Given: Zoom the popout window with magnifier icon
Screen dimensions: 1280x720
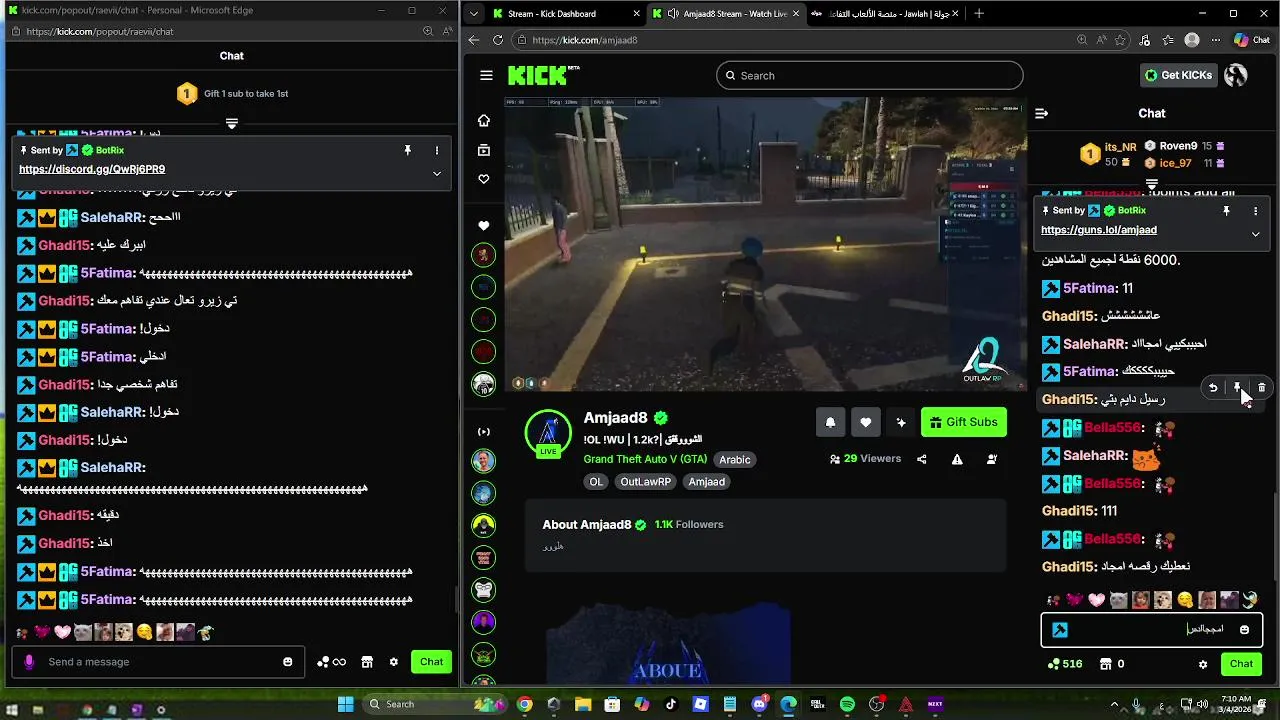Looking at the screenshot, I should click(428, 31).
